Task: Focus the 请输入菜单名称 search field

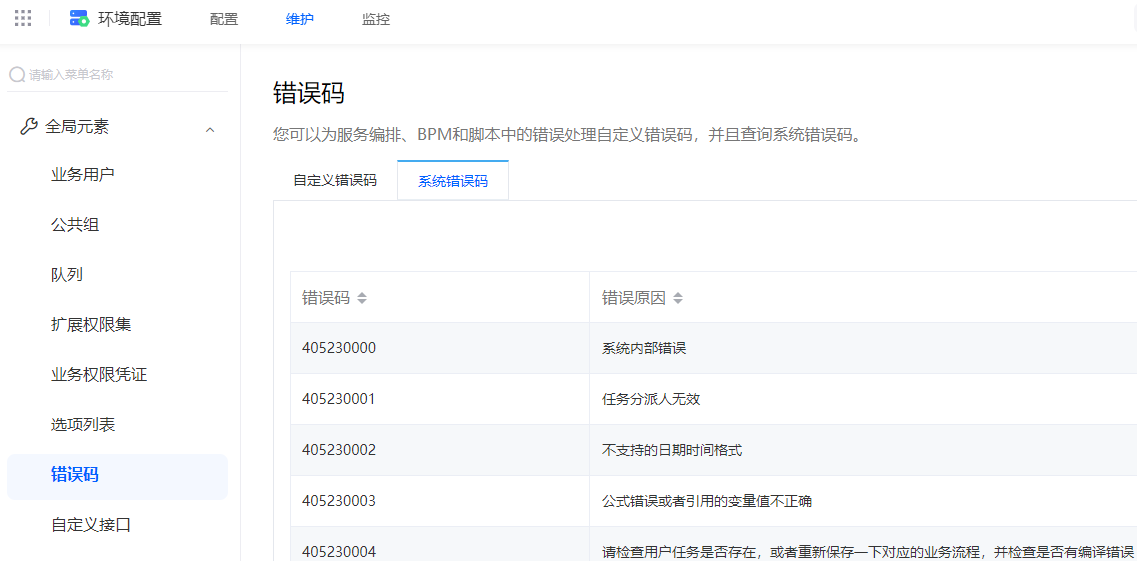Action: (x=120, y=74)
